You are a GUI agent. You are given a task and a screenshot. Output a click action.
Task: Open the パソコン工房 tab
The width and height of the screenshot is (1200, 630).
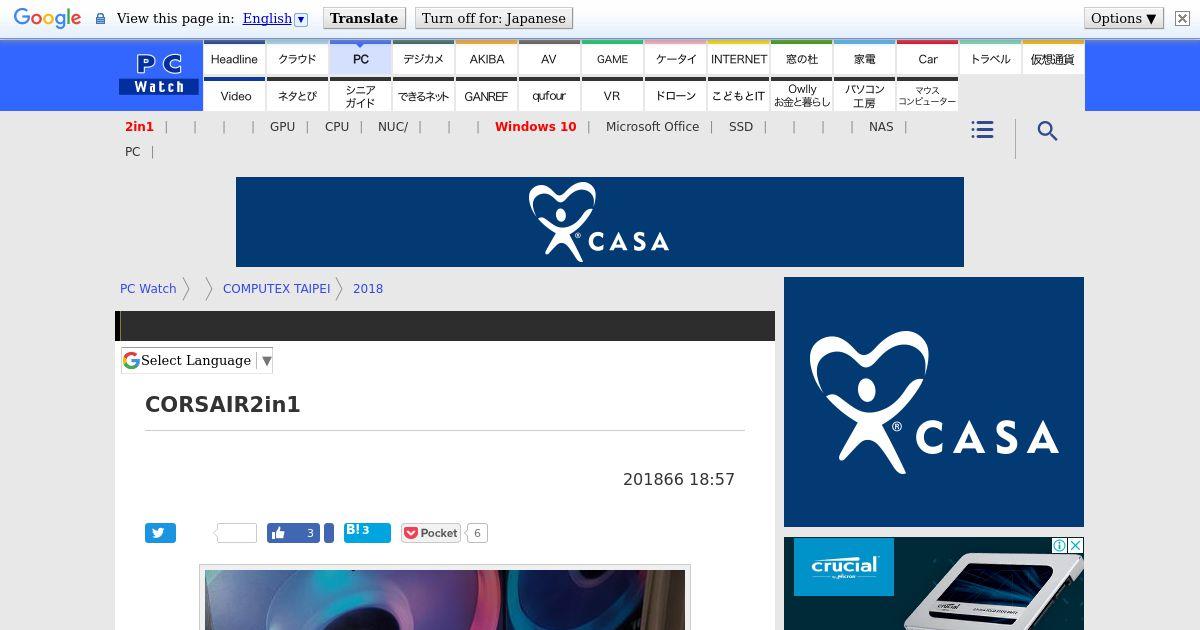(x=865, y=96)
